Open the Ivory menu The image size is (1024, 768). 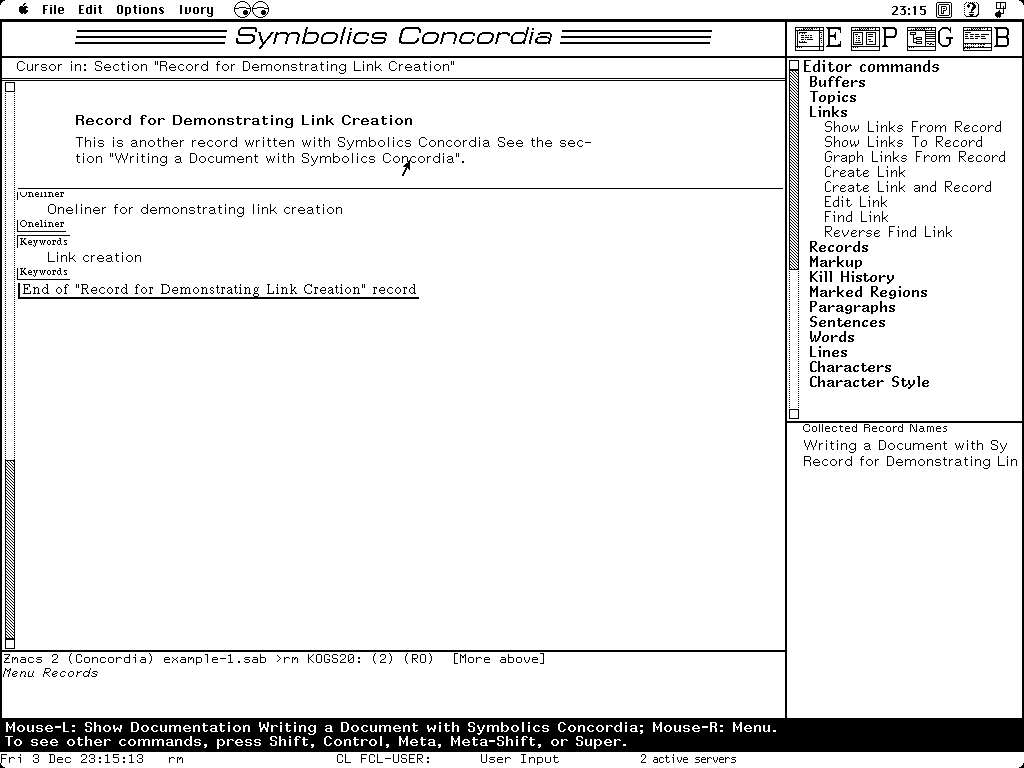197,10
